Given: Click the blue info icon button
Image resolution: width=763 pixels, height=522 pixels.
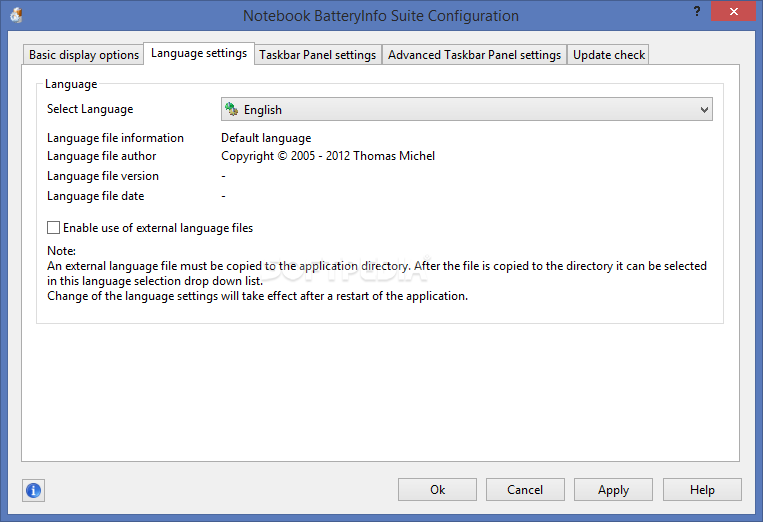Looking at the screenshot, I should (33, 490).
